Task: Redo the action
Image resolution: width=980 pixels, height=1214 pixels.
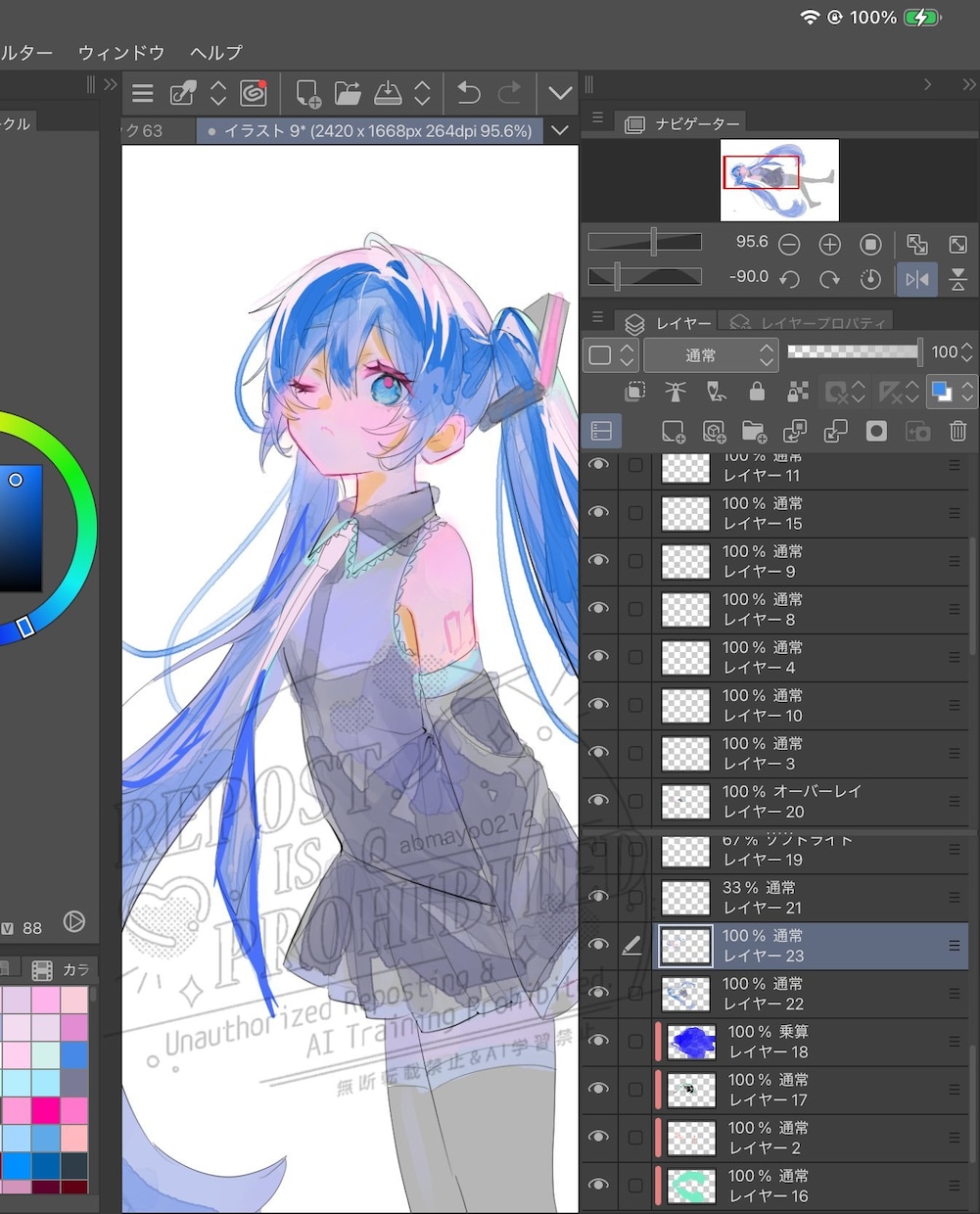Action: (509, 93)
